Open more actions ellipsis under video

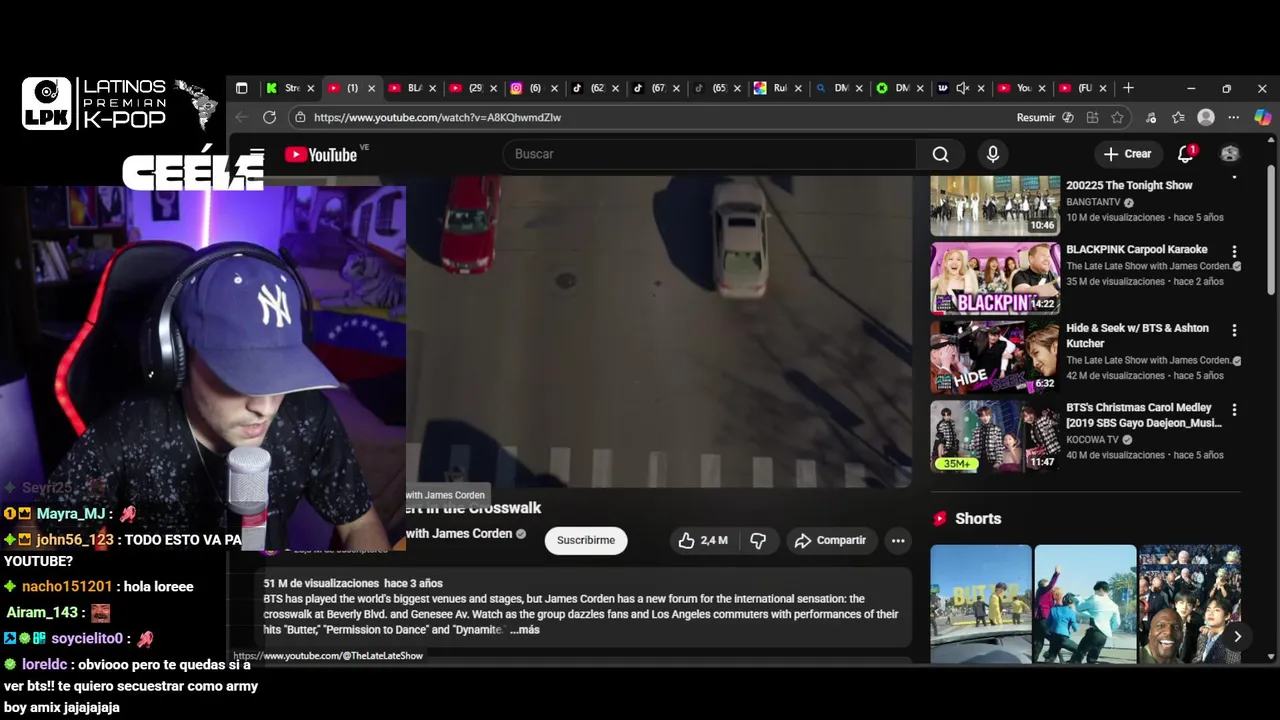pyautogui.click(x=898, y=540)
